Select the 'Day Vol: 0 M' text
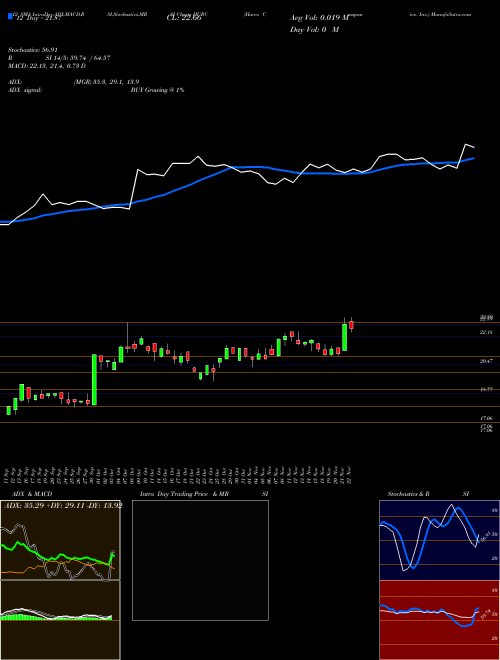This screenshot has width=500, height=660. [x=314, y=30]
